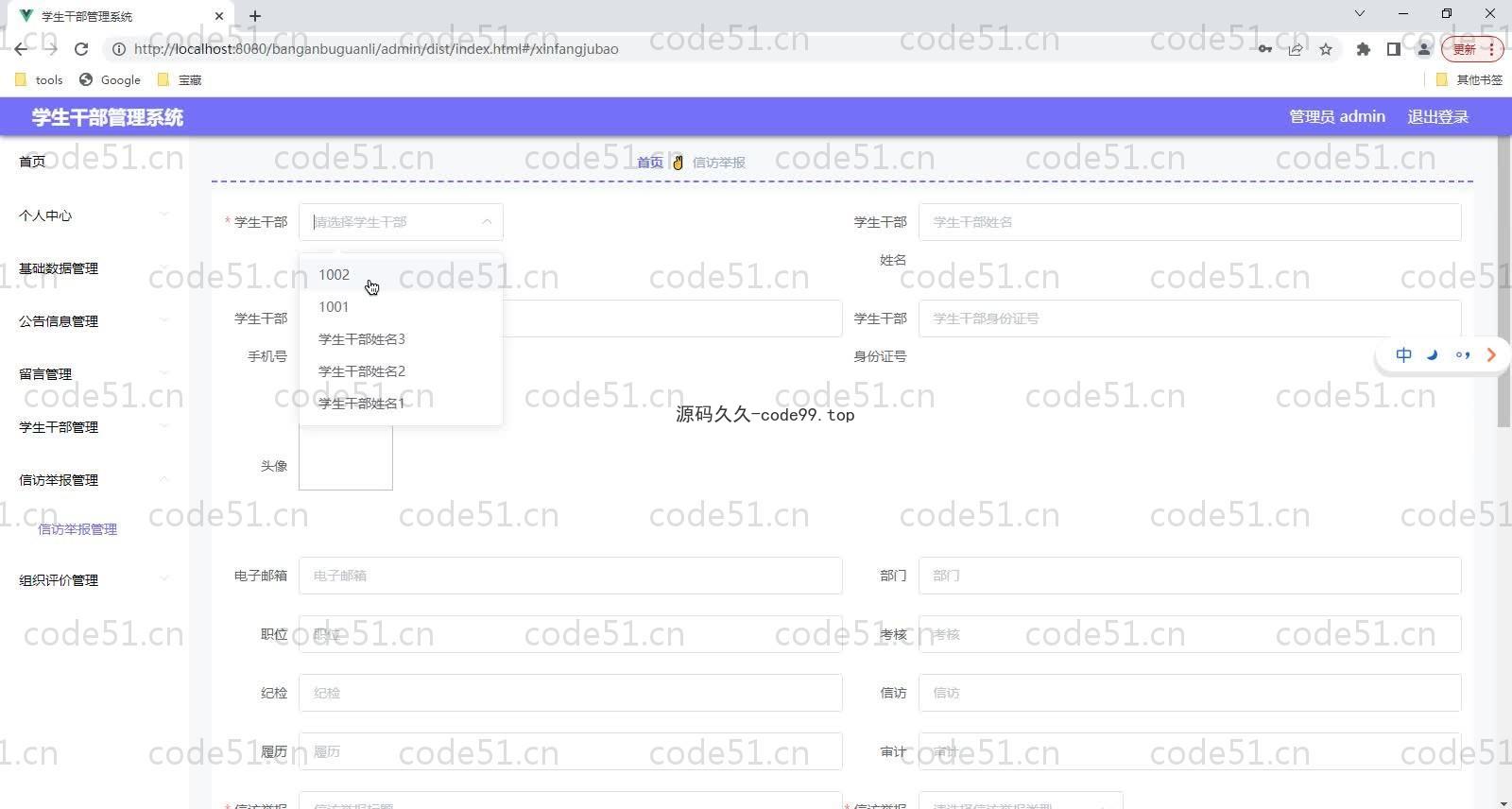Open the browser extensions puzzle icon
This screenshot has height=809, width=1512.
click(x=1363, y=49)
